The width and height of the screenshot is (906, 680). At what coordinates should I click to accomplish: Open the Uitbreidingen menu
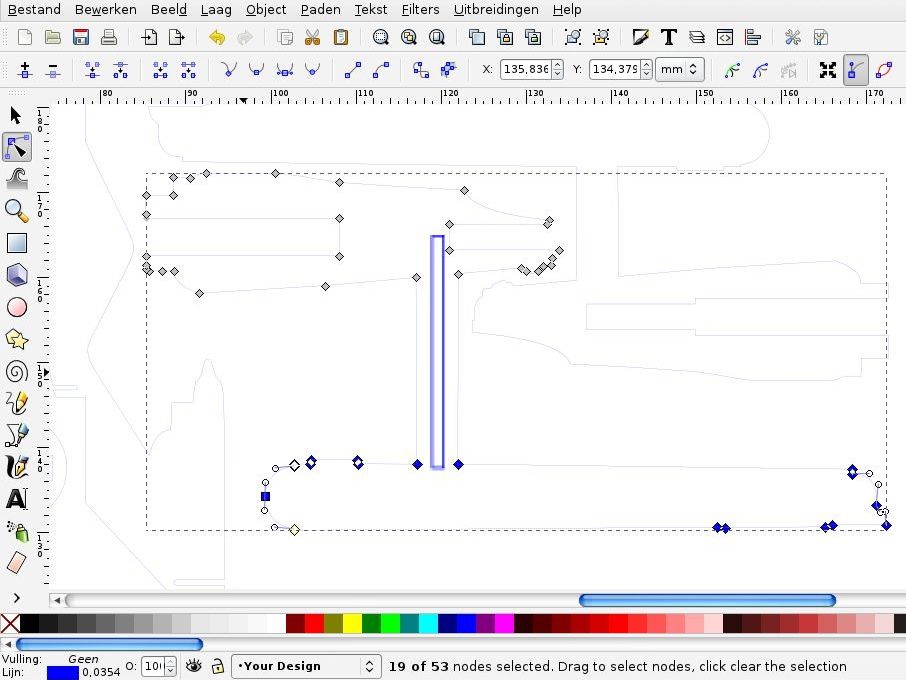pyautogui.click(x=496, y=10)
